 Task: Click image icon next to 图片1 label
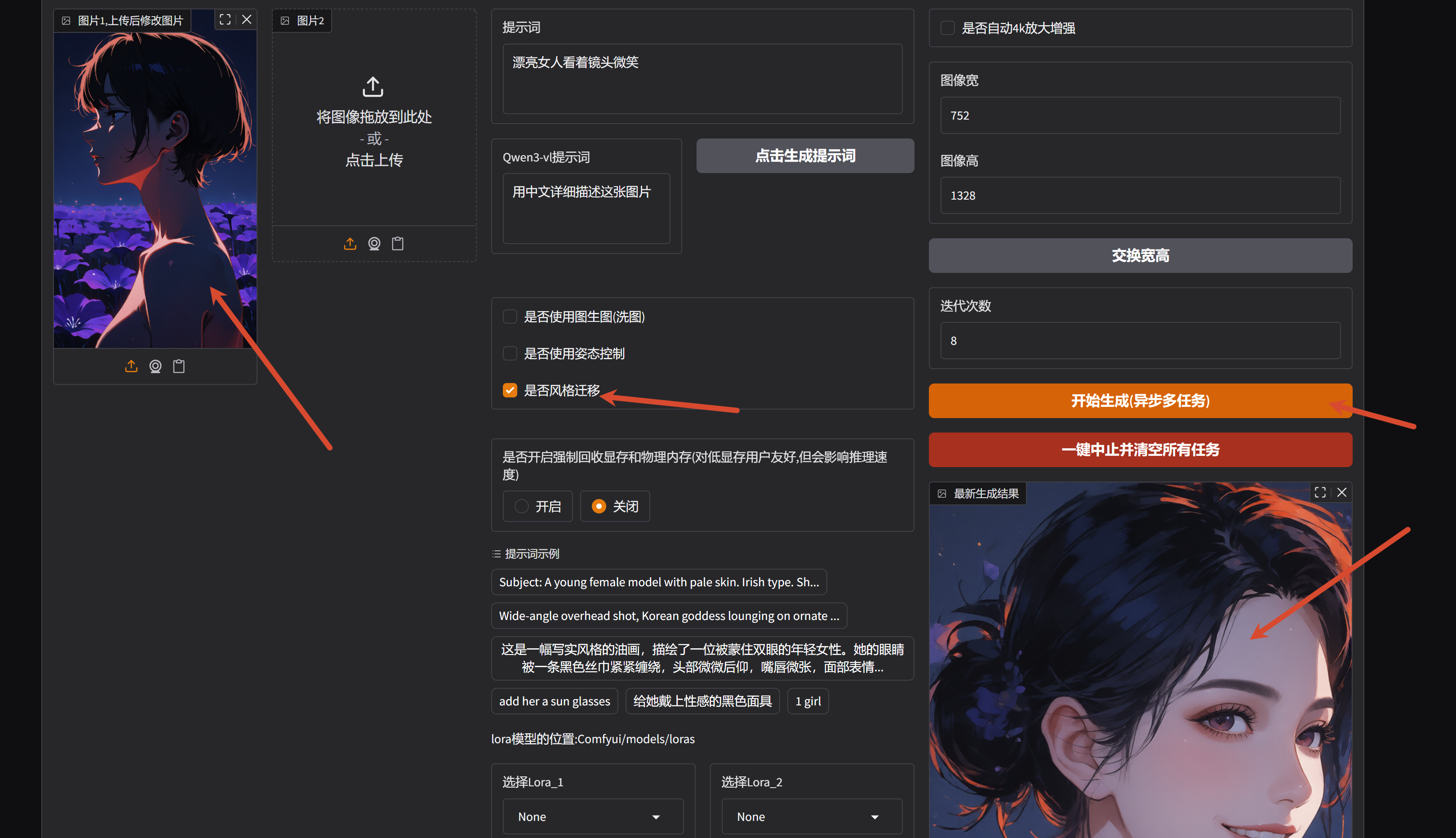click(x=66, y=21)
